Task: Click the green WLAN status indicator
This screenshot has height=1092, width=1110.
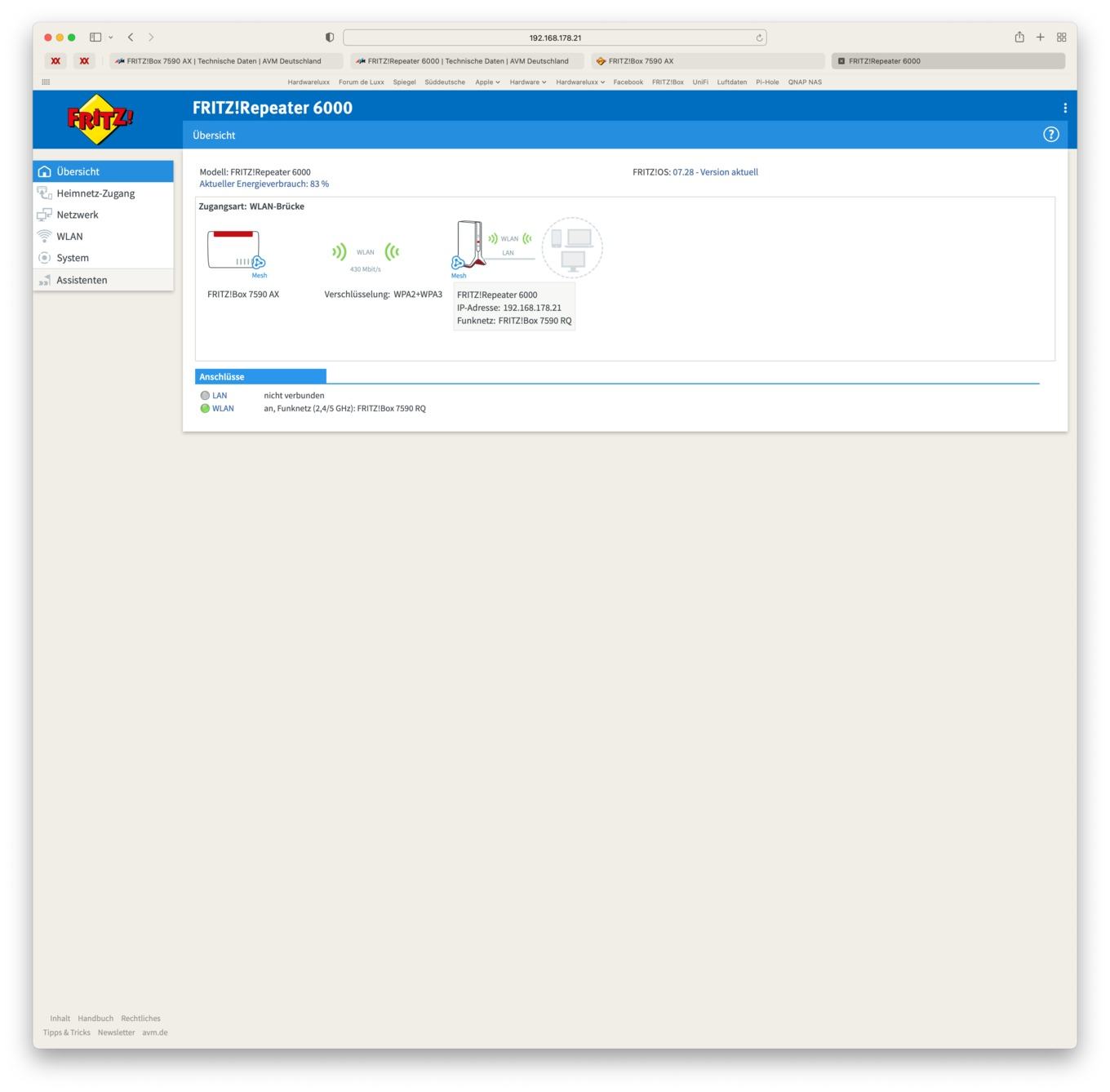Action: [x=205, y=408]
